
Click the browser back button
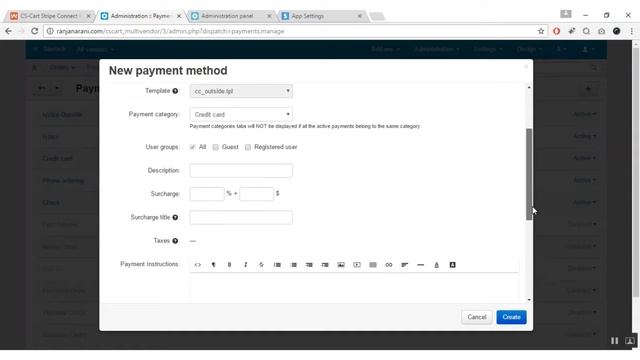tap(9, 31)
